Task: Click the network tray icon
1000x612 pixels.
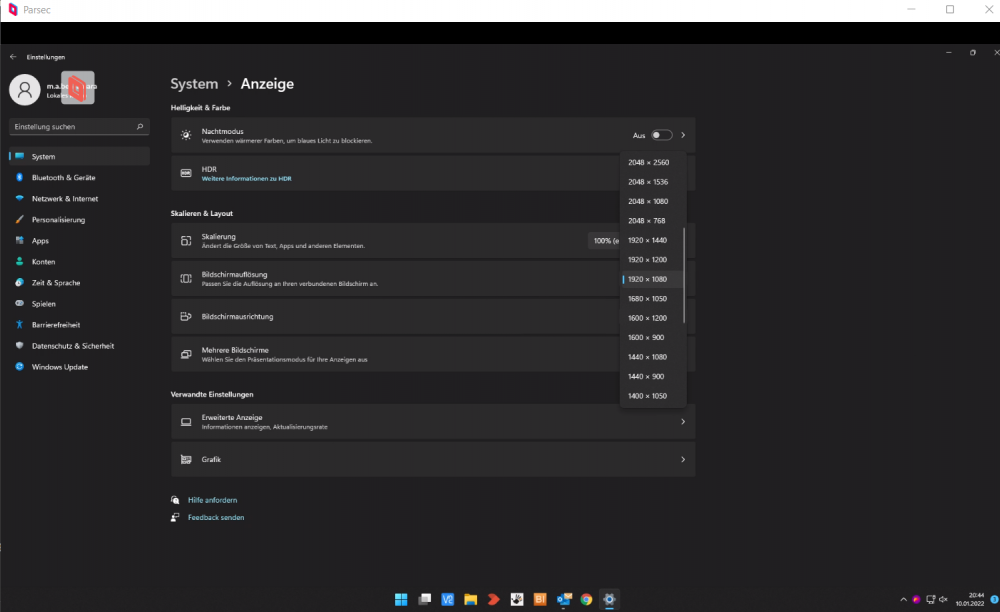Action: (x=930, y=599)
